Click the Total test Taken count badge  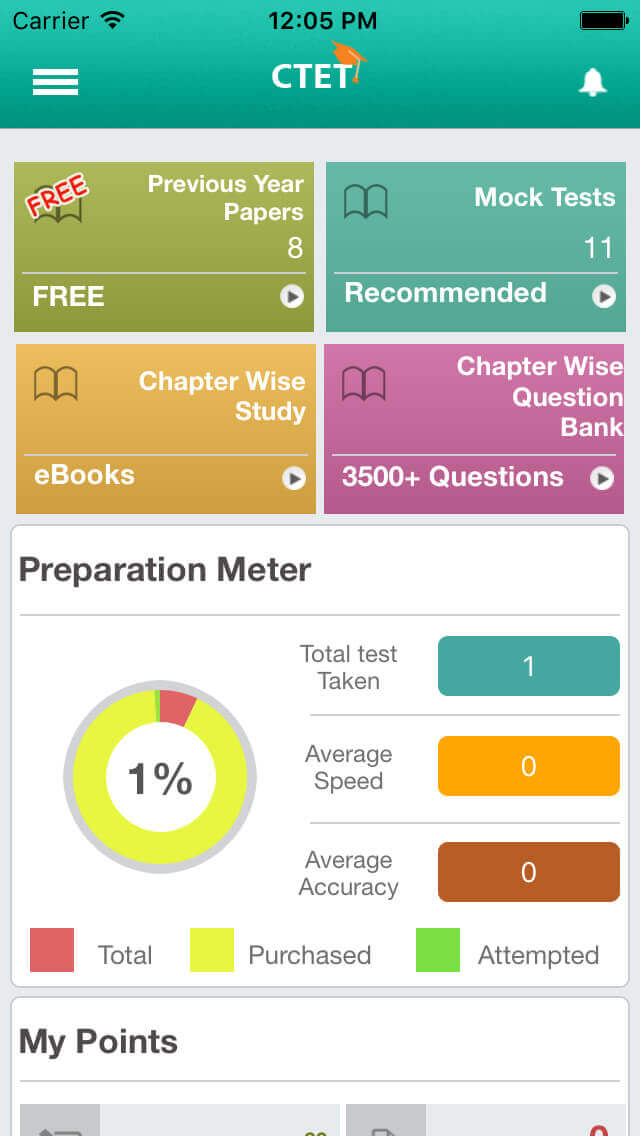528,666
